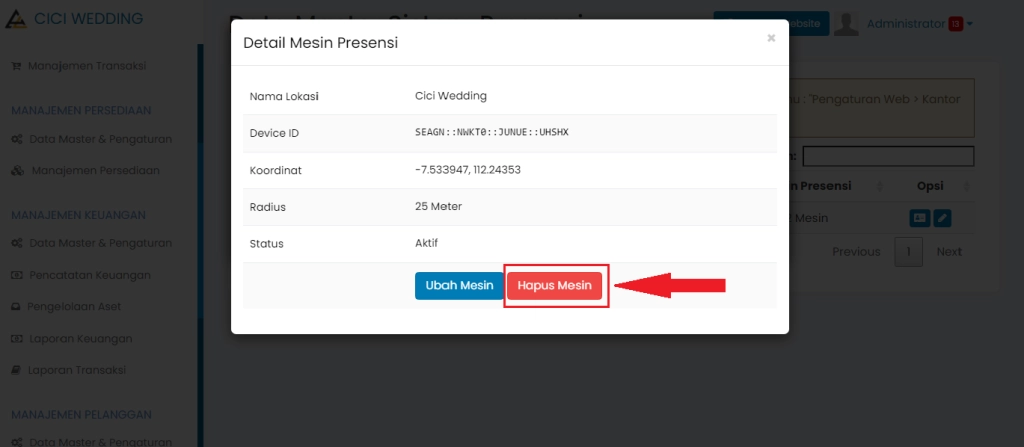Click the Laporan Keuangan sidebar icon

tap(17, 339)
